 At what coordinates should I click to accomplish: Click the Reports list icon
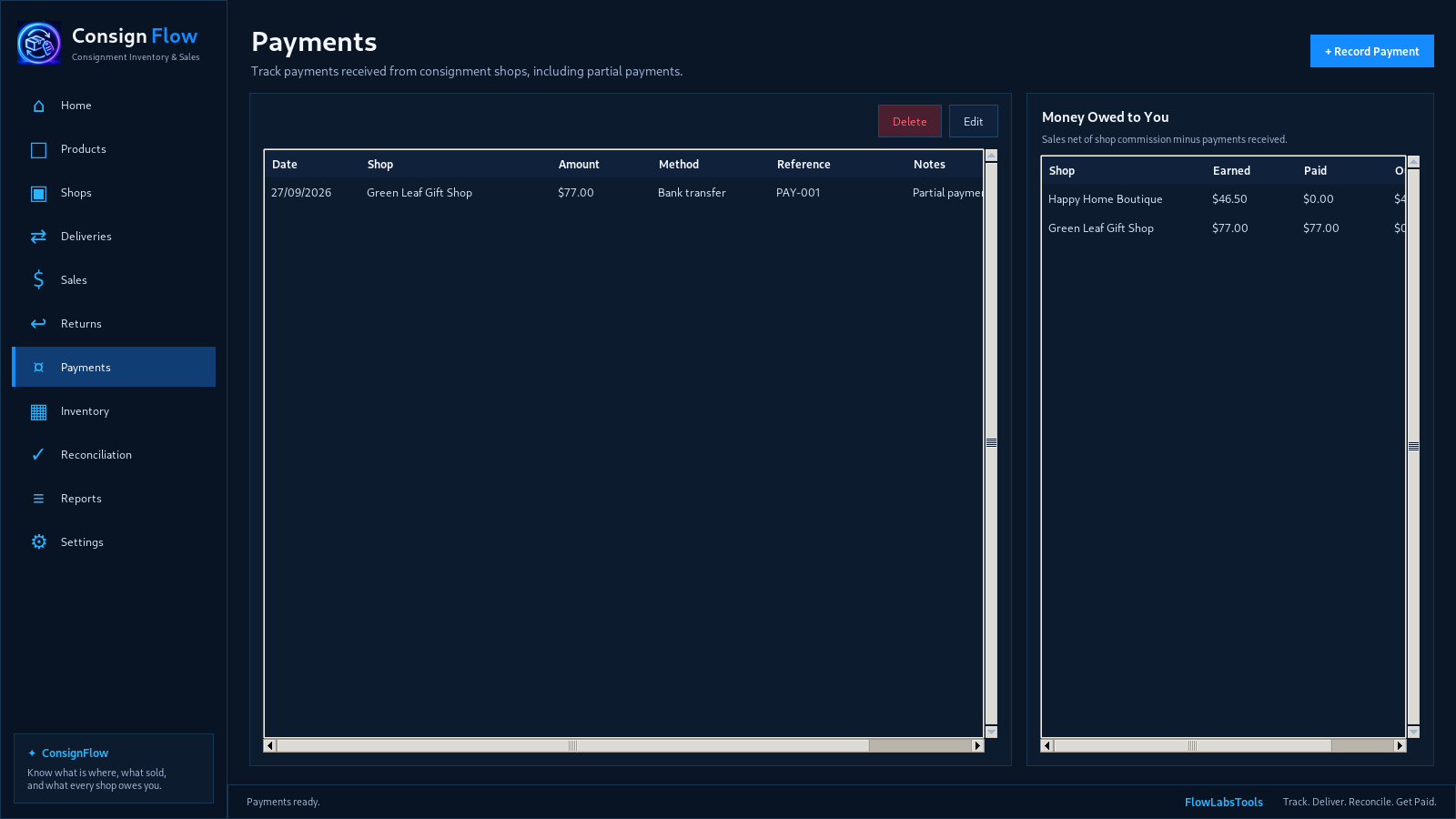[38, 499]
